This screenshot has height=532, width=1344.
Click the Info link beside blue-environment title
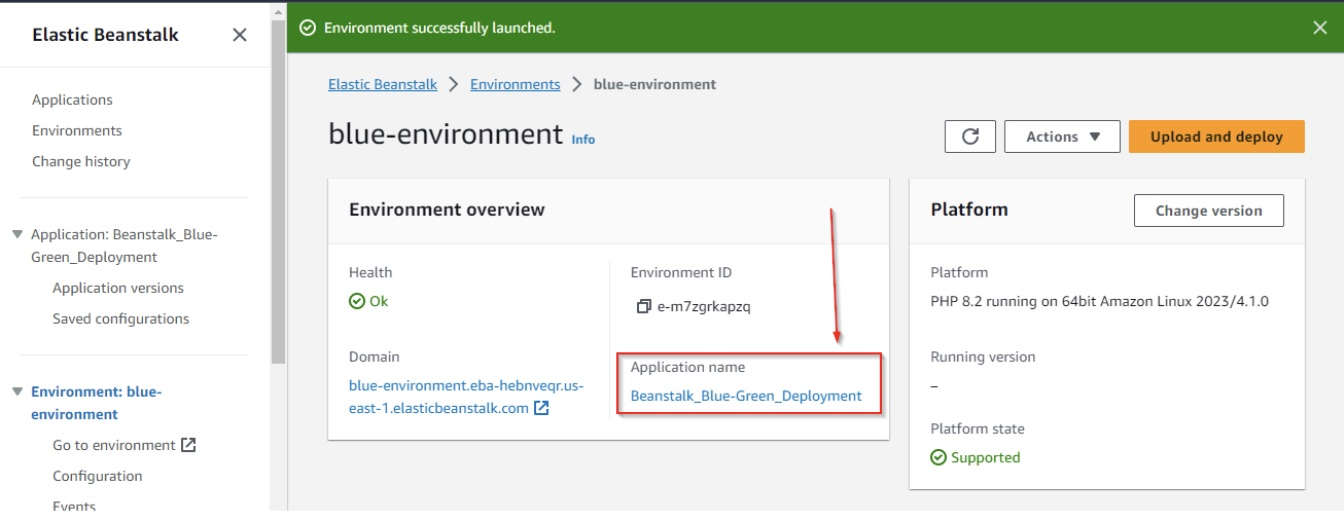tap(583, 140)
